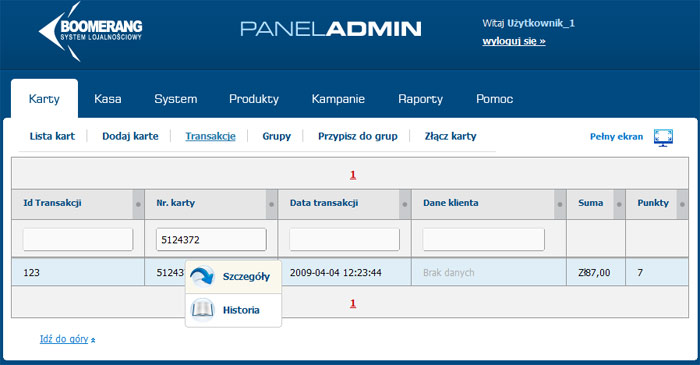
Task: Click Idź do góry link
Action: pyautogui.click(x=64, y=339)
